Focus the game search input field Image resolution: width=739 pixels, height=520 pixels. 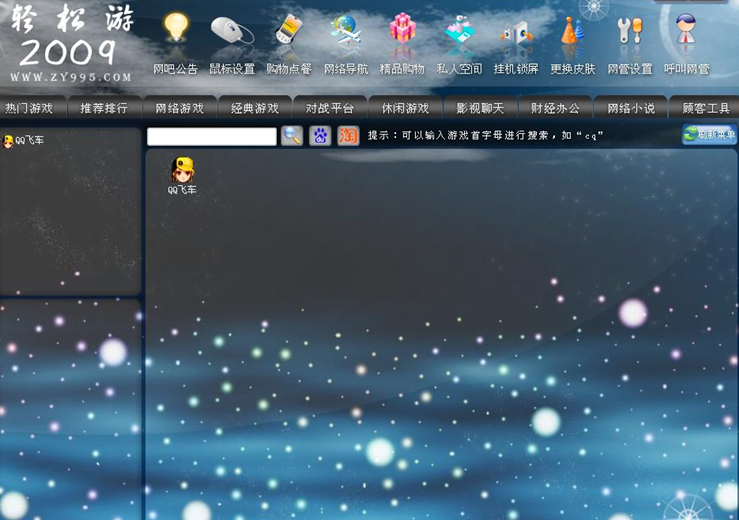coord(212,136)
